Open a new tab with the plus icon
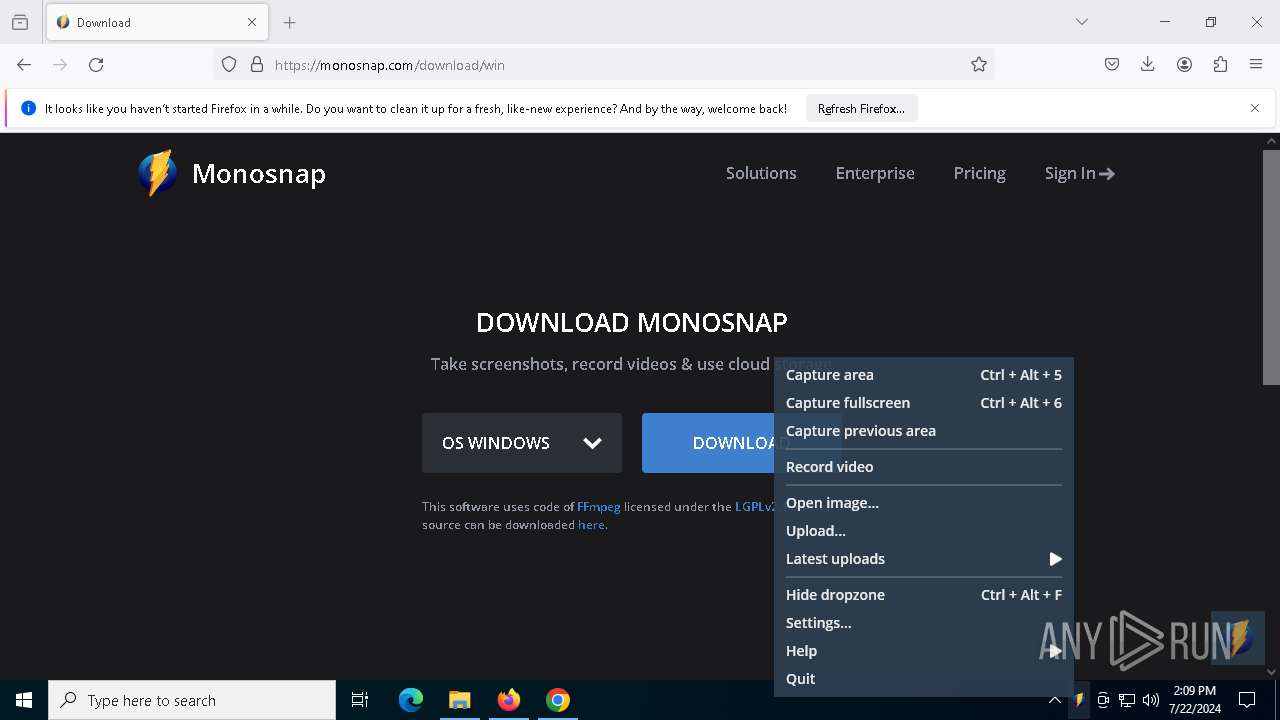This screenshot has width=1280, height=720. (290, 22)
